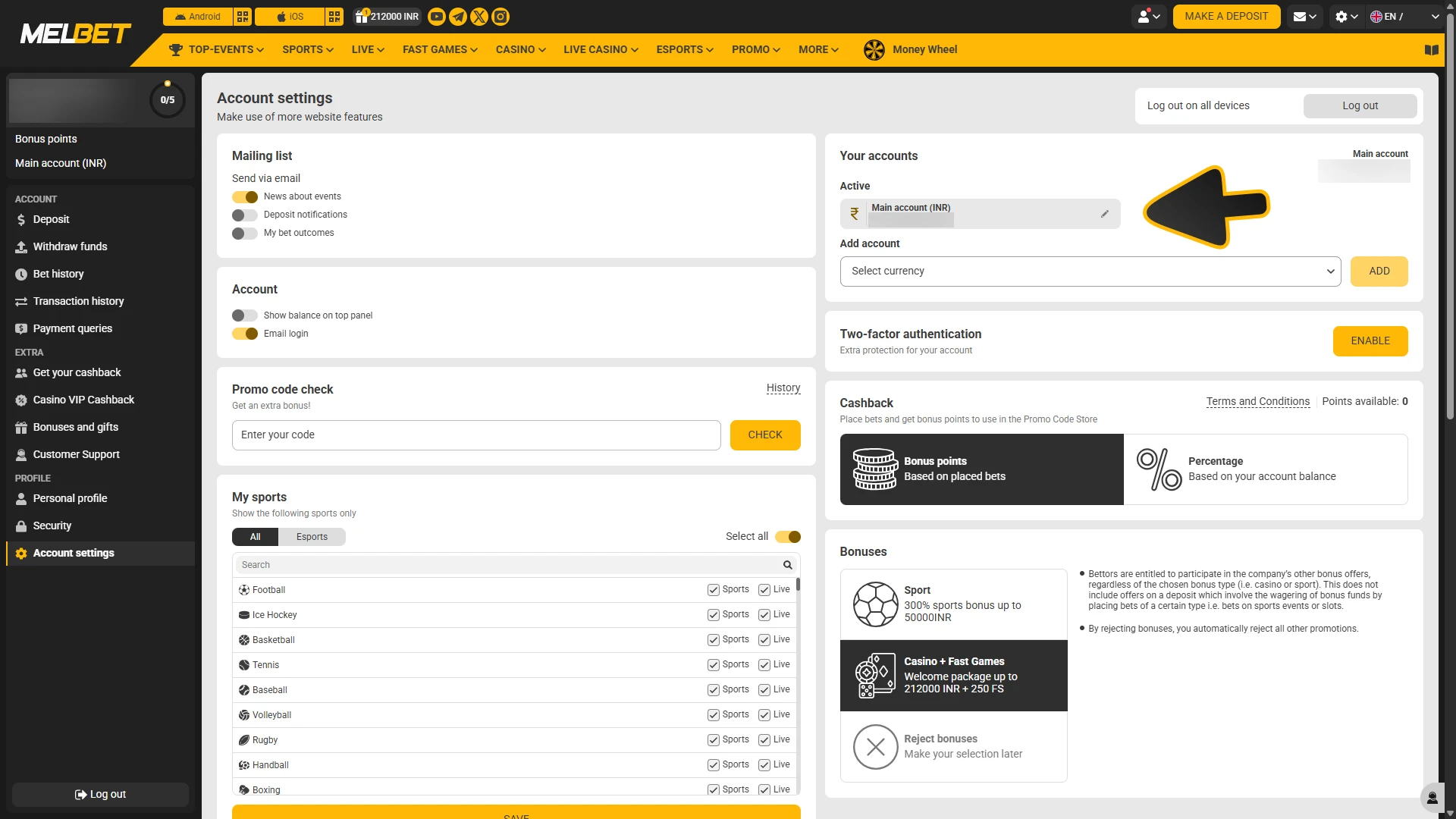Image resolution: width=1456 pixels, height=819 pixels.
Task: Click the Deposit dollar icon in sidebar
Action: [21, 220]
